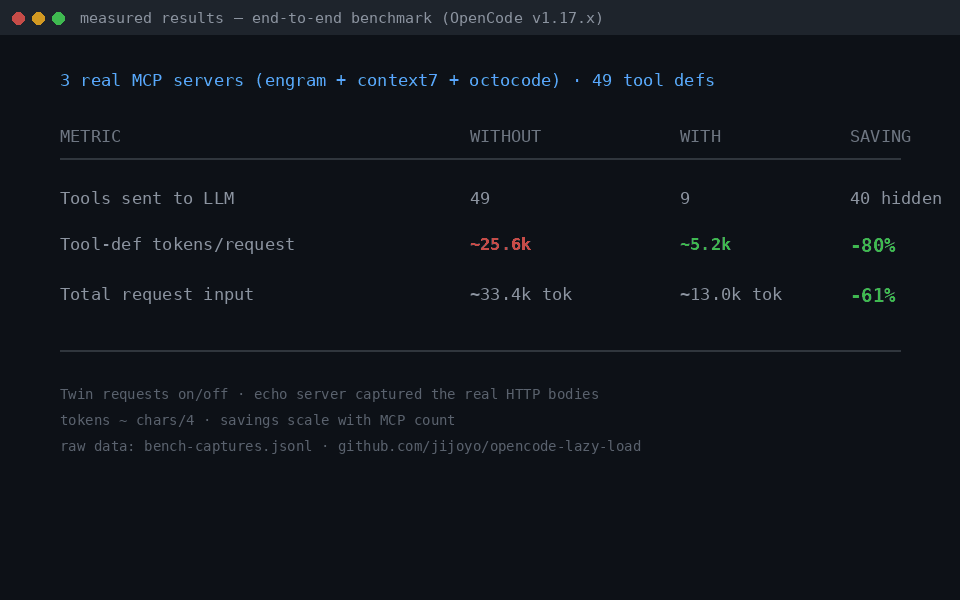Click 'raw data: bench-captures.jsonl' text
Image resolution: width=960 pixels, height=600 pixels.
pos(186,446)
